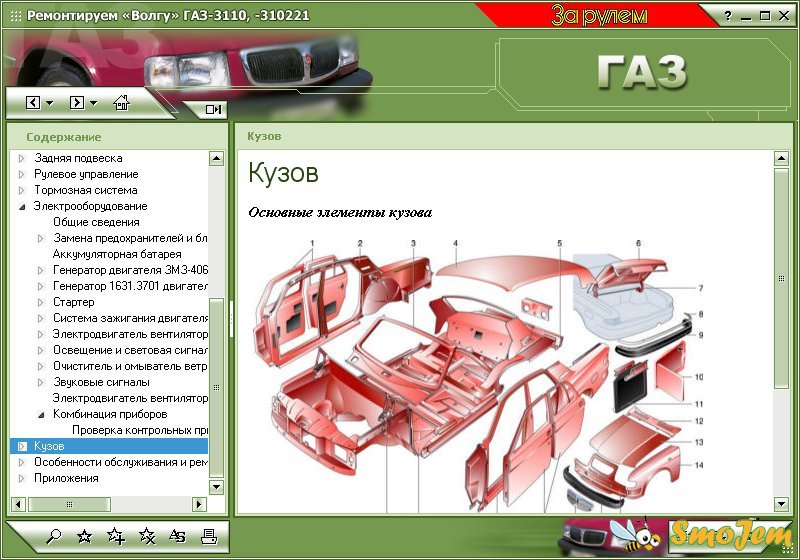Open the back history dropdown arrow
800x560 pixels.
click(x=49, y=103)
